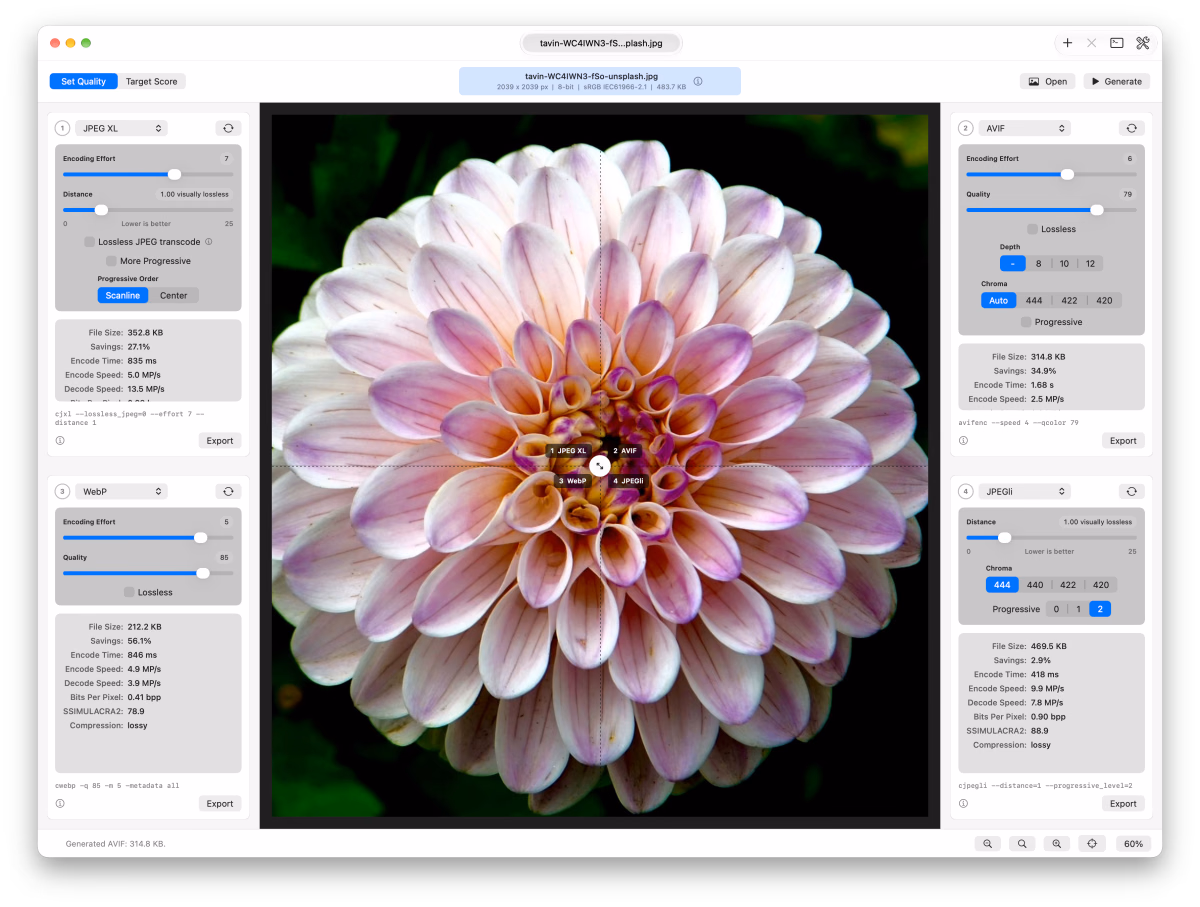Click the Open image button
Viewport: 1200px width, 907px height.
pos(1047,81)
